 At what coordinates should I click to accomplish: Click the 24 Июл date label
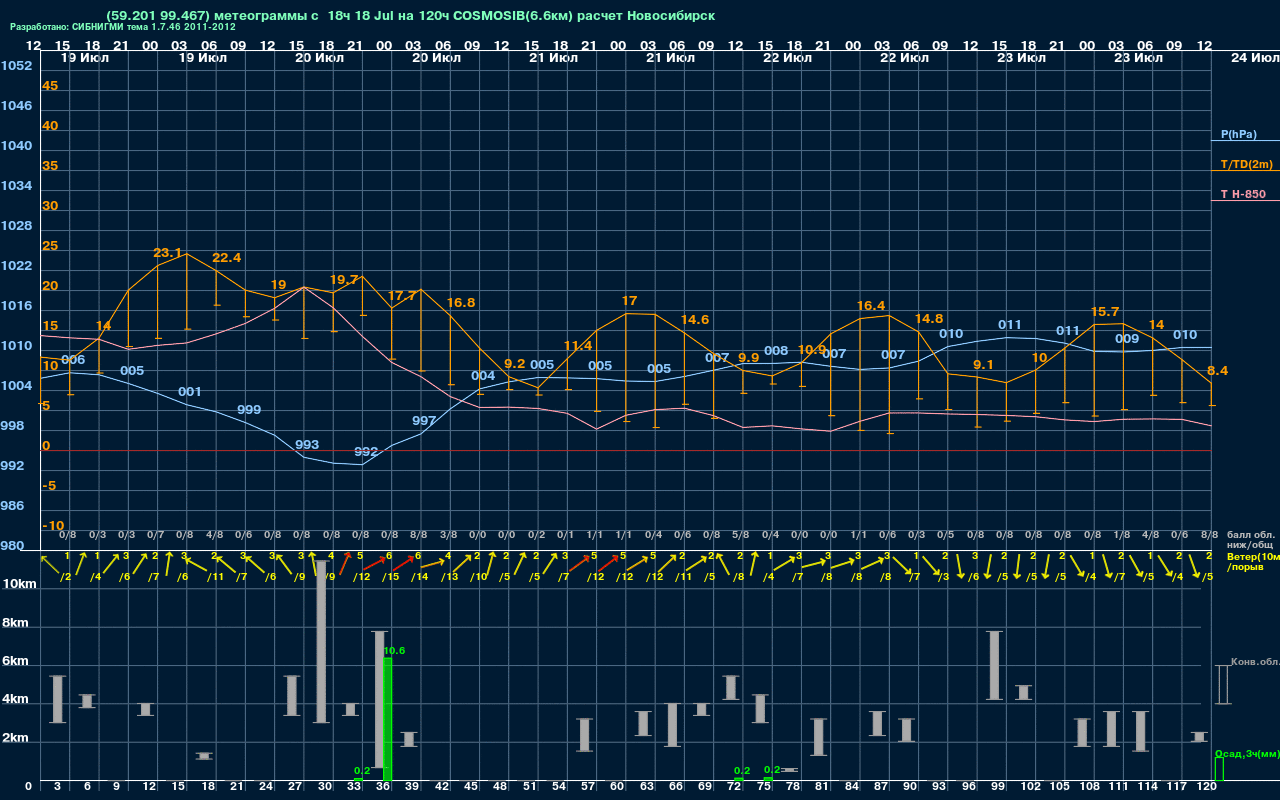1254,59
